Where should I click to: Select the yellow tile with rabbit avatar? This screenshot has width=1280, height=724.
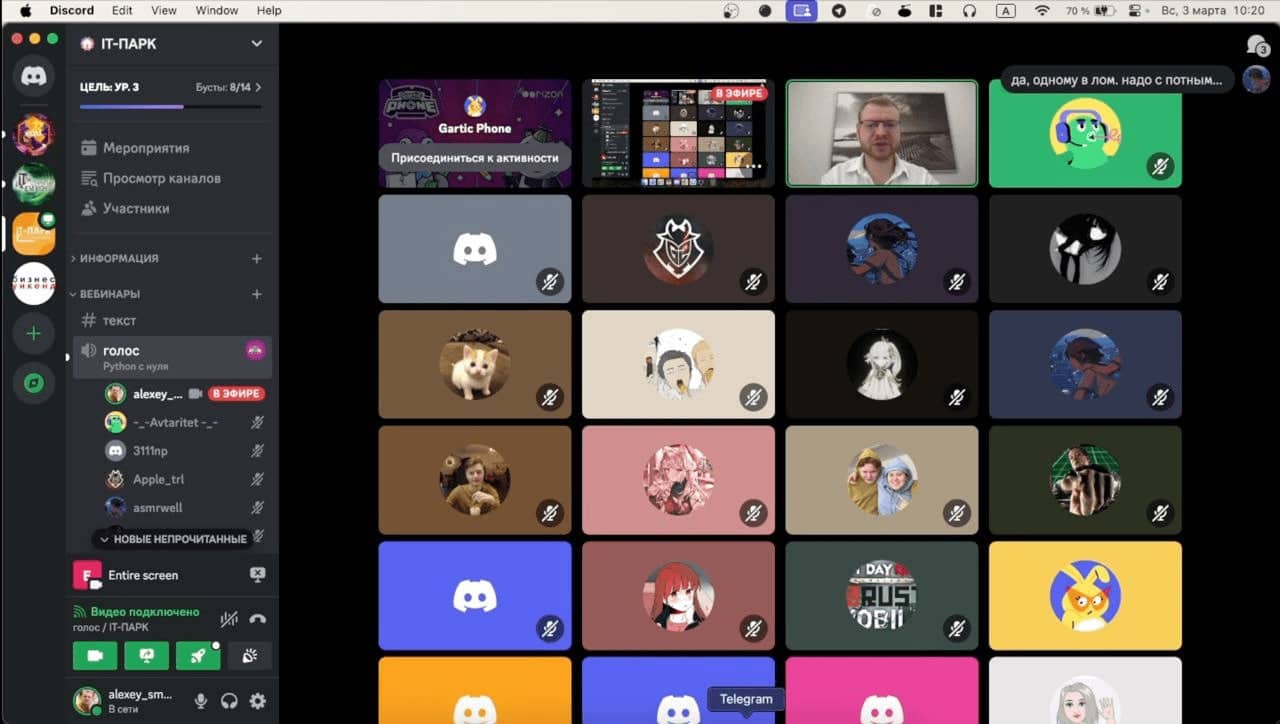tap(1085, 596)
